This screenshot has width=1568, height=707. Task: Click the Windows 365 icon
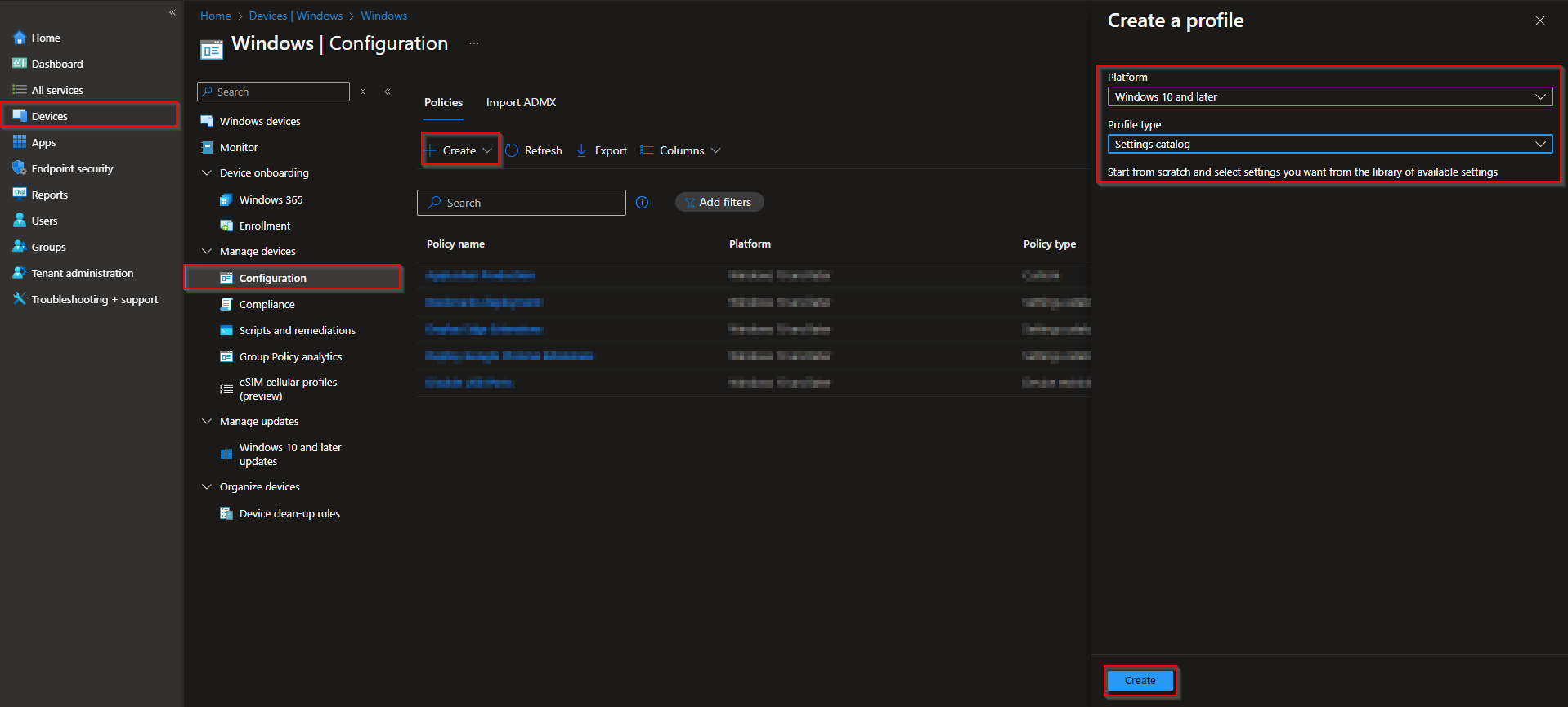pos(226,199)
